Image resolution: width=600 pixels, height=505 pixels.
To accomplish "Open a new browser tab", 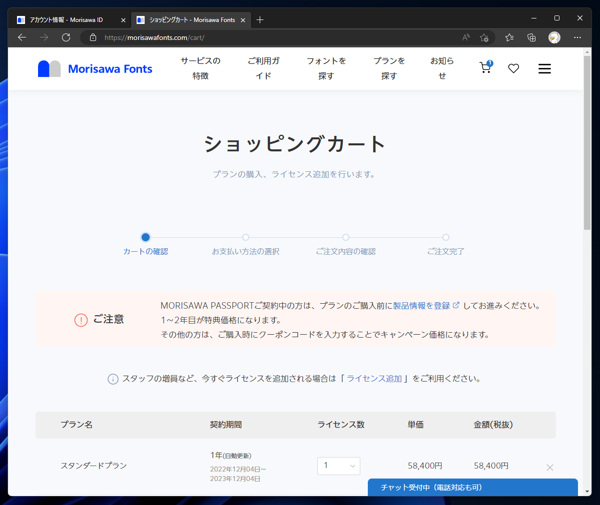I will [x=260, y=20].
